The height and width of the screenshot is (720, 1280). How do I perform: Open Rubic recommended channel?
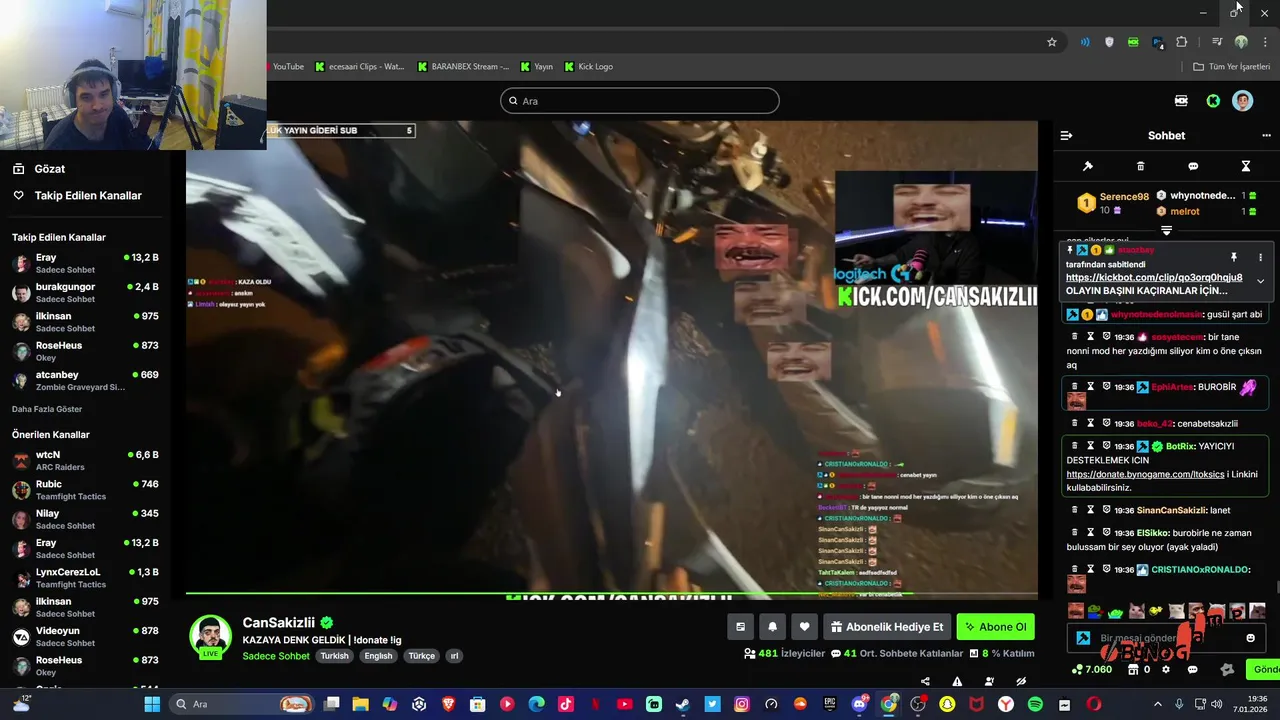tap(85, 490)
